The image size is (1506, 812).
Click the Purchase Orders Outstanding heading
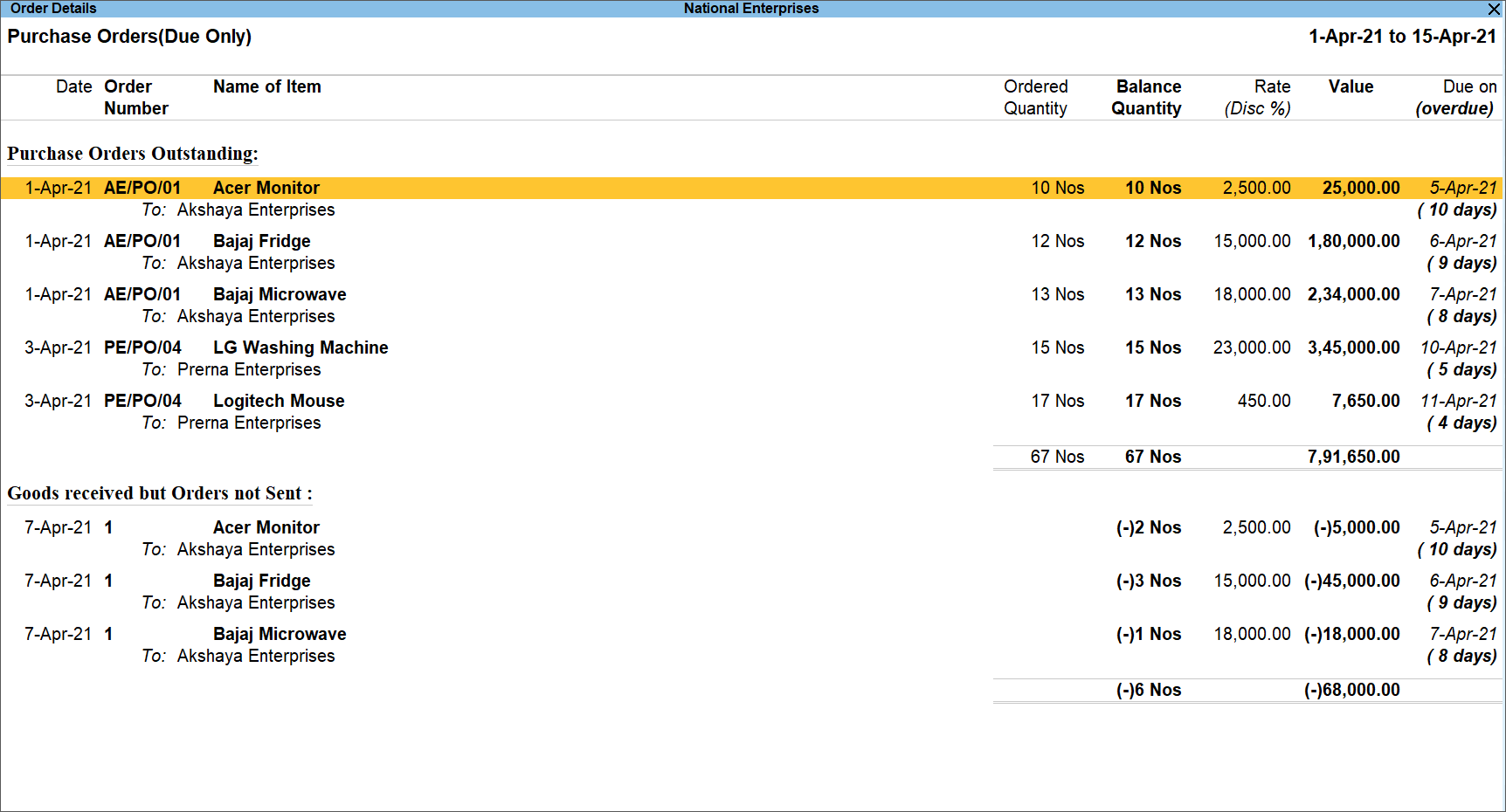[x=133, y=154]
